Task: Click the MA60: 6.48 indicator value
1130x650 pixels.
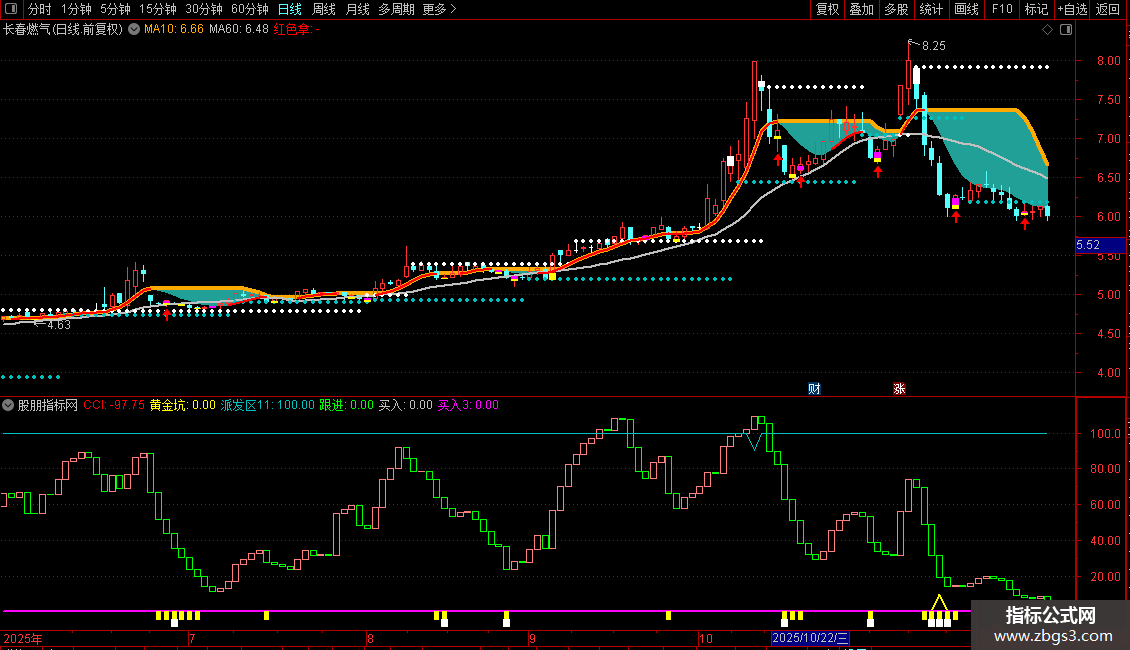Action: coord(239,30)
